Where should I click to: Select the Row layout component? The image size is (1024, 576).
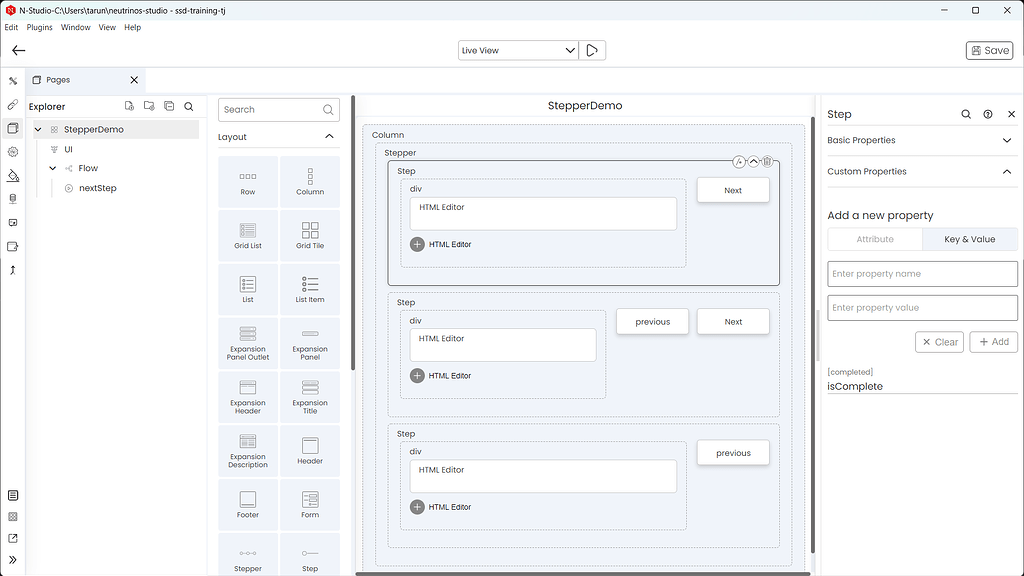pos(248,182)
